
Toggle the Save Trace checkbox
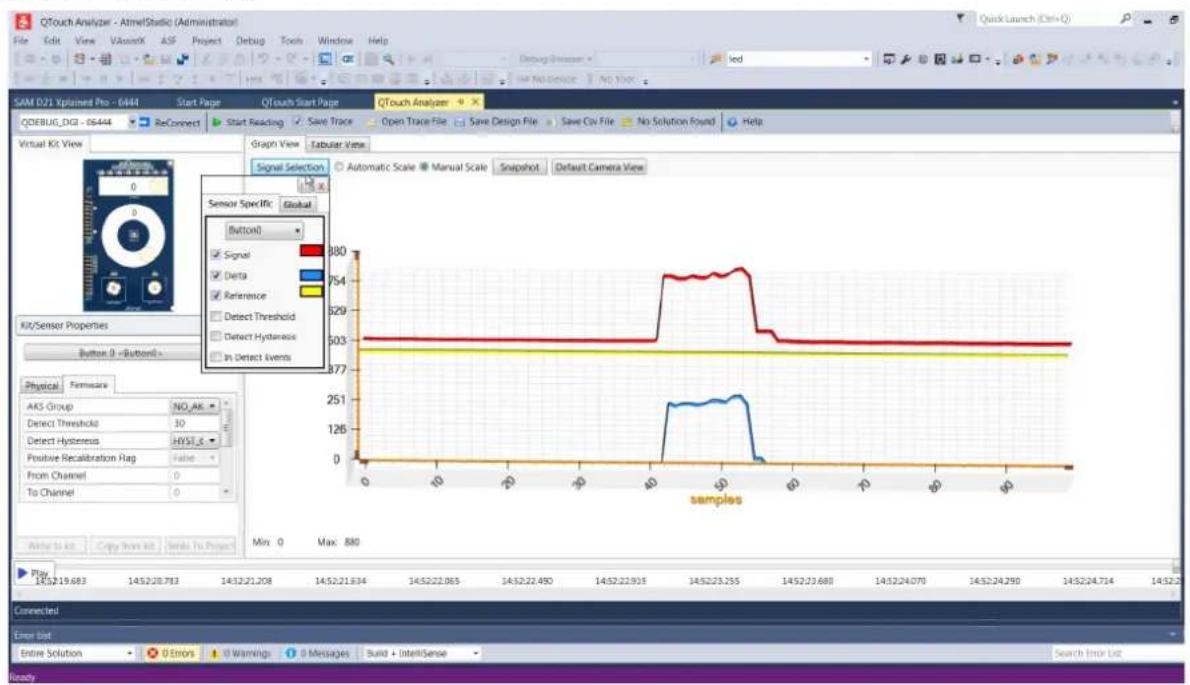[298, 121]
